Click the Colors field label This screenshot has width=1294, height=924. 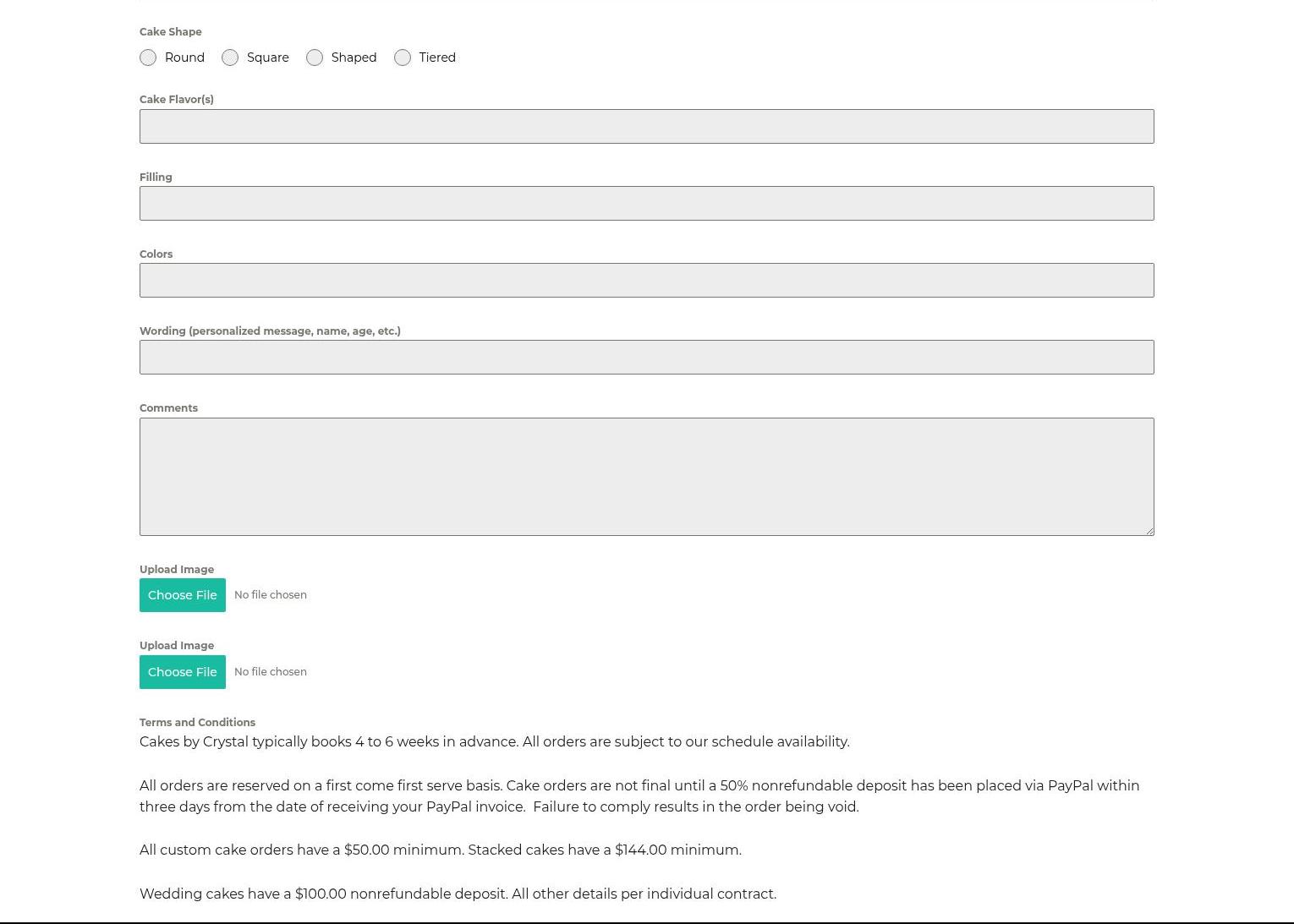coord(156,254)
